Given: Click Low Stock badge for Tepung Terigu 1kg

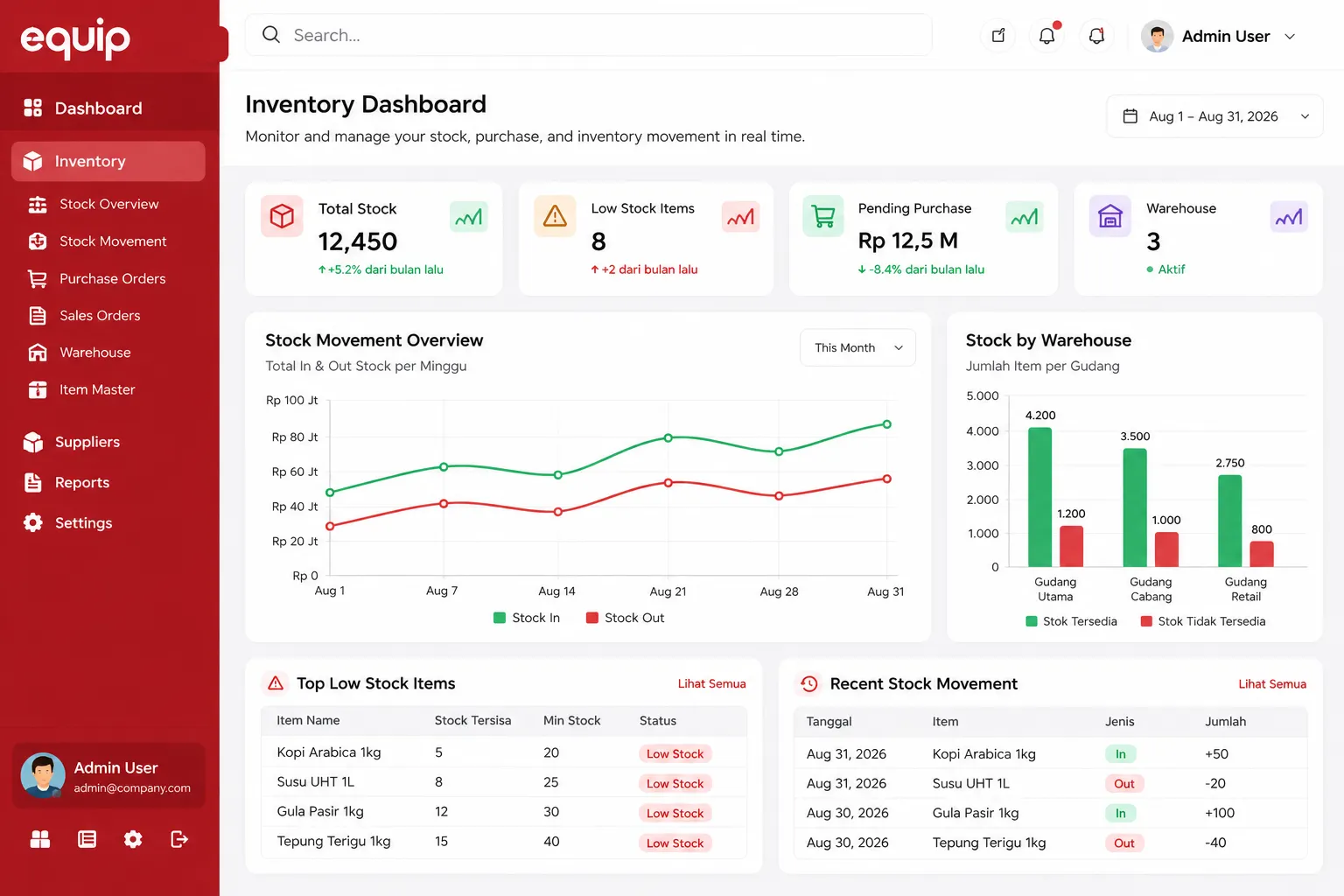Looking at the screenshot, I should click(x=675, y=843).
